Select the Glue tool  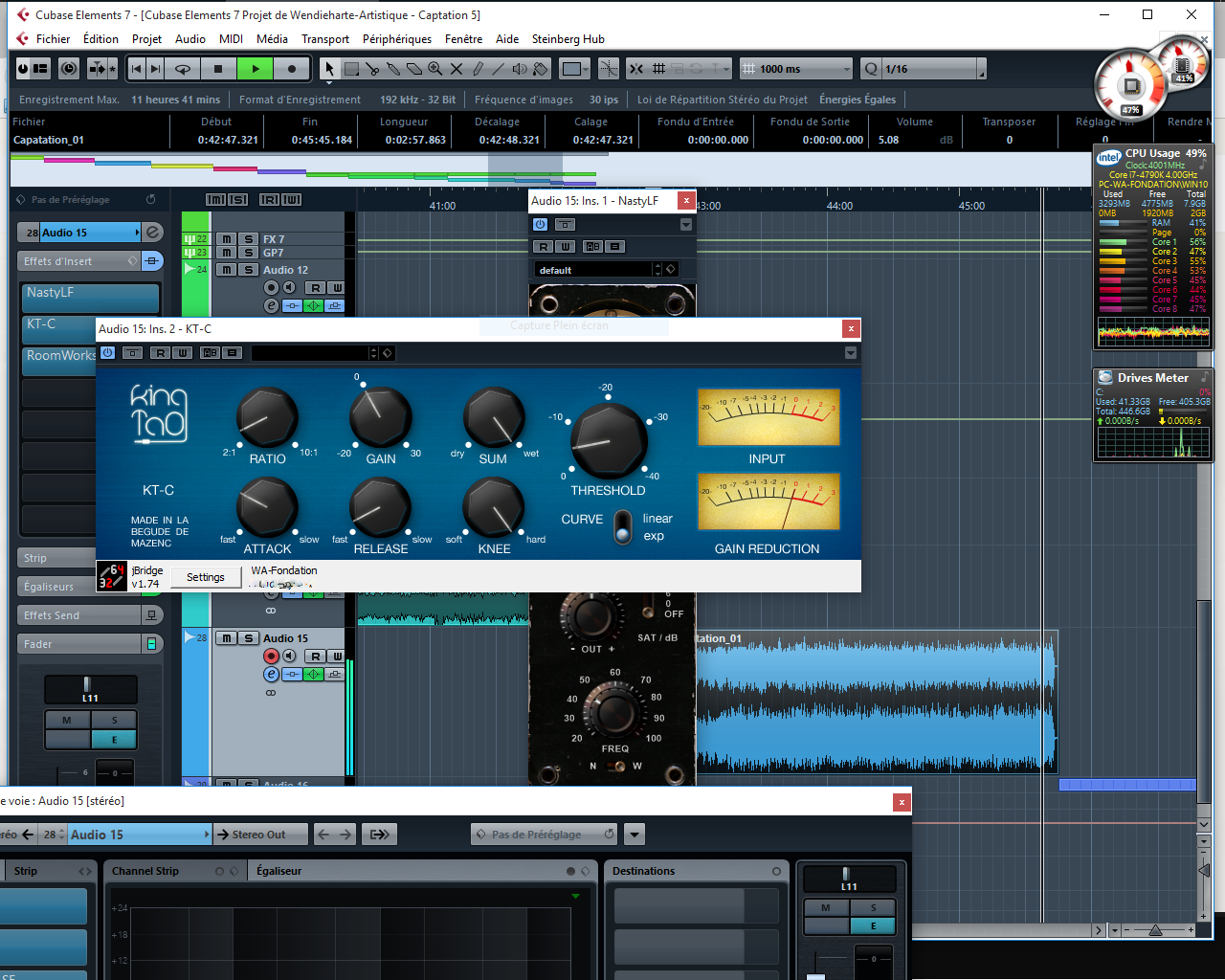(393, 69)
